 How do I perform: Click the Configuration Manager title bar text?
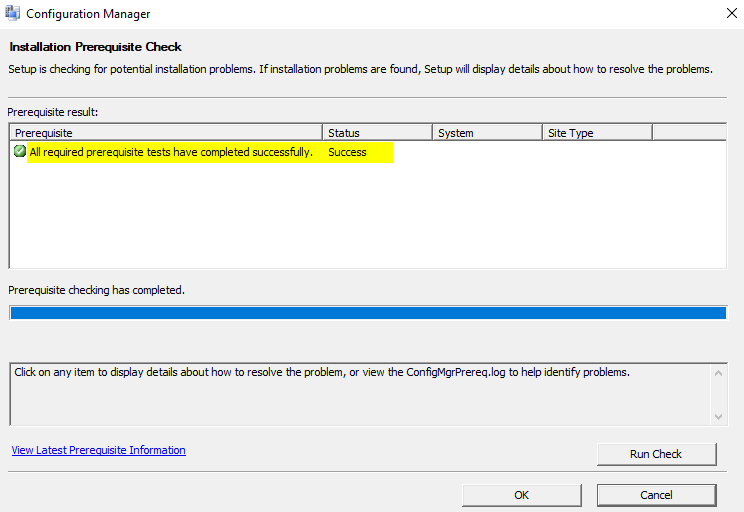tap(87, 15)
